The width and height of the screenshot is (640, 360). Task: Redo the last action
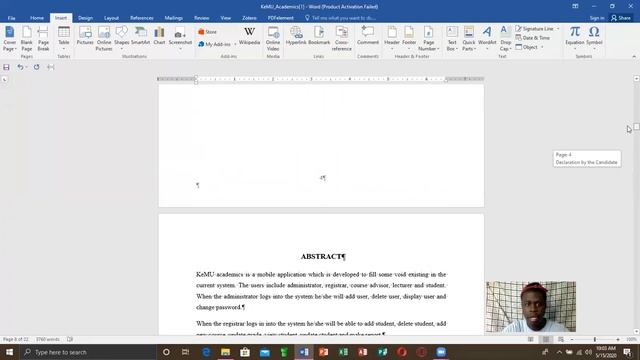click(36, 67)
